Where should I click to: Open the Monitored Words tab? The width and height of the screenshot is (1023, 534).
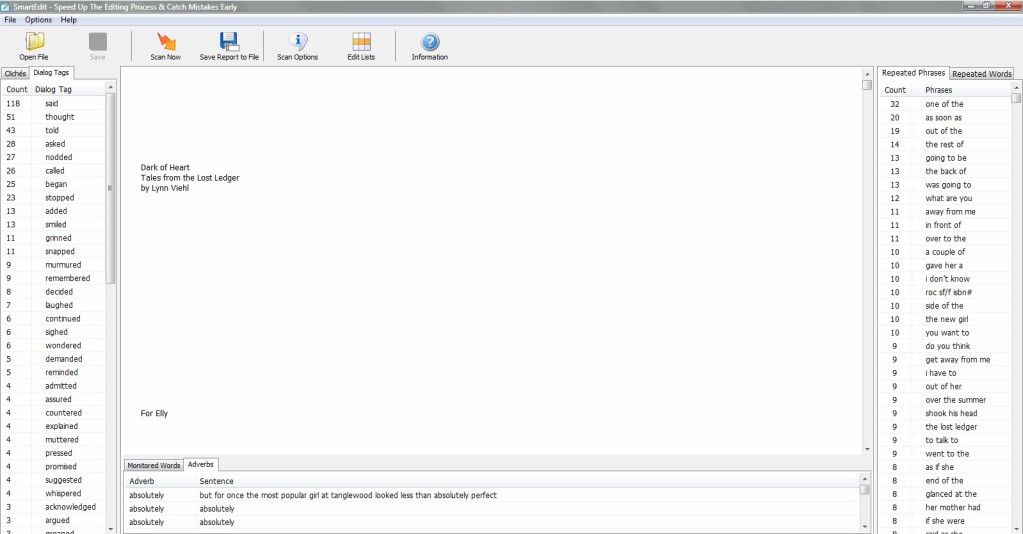(x=153, y=465)
